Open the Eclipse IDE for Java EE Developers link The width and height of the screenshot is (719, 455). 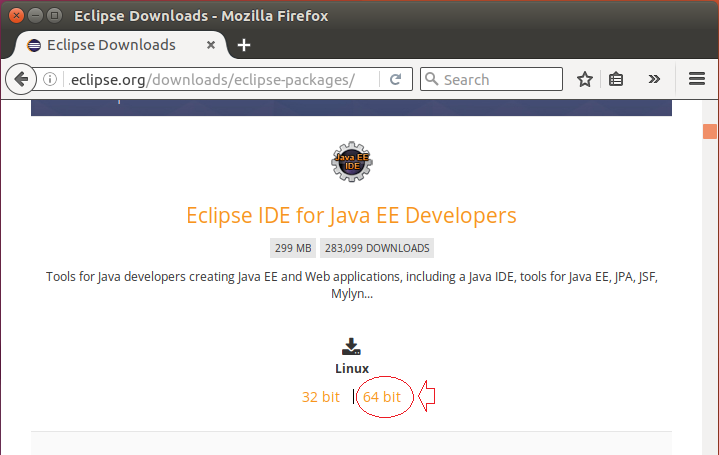(351, 216)
